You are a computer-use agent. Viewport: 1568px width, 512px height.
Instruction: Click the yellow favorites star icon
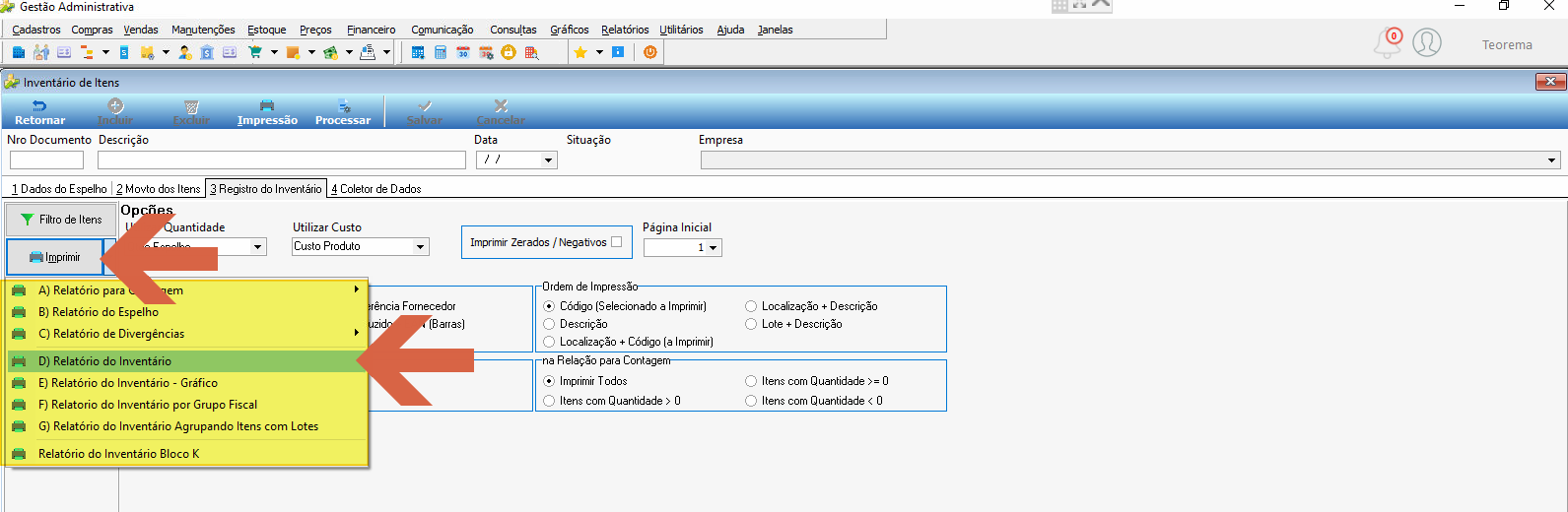[580, 52]
